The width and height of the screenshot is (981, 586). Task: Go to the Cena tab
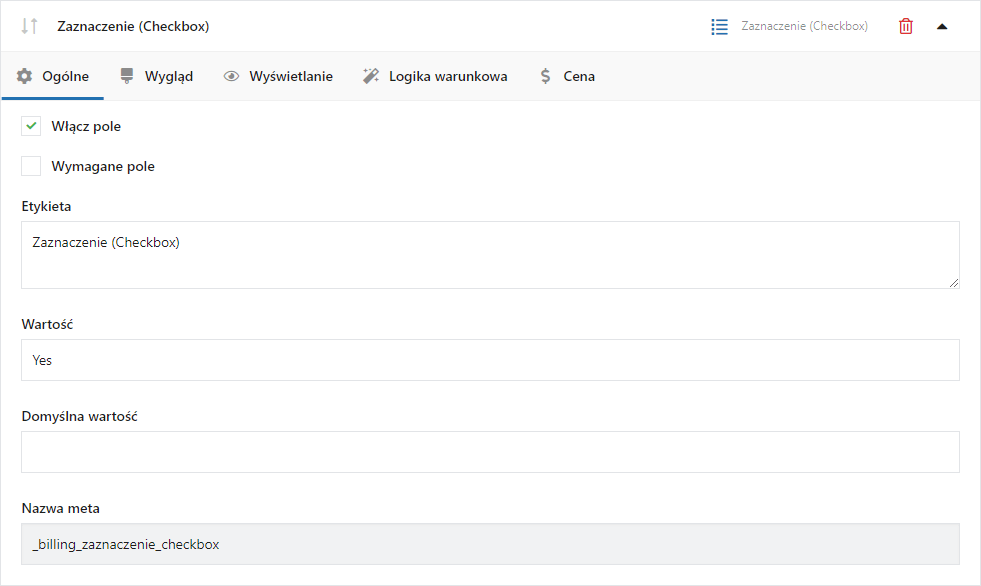(567, 76)
